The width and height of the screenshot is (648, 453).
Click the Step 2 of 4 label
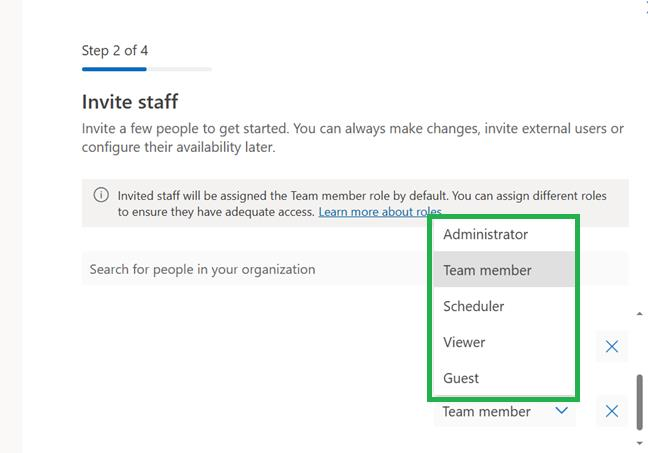pyautogui.click(x=115, y=50)
